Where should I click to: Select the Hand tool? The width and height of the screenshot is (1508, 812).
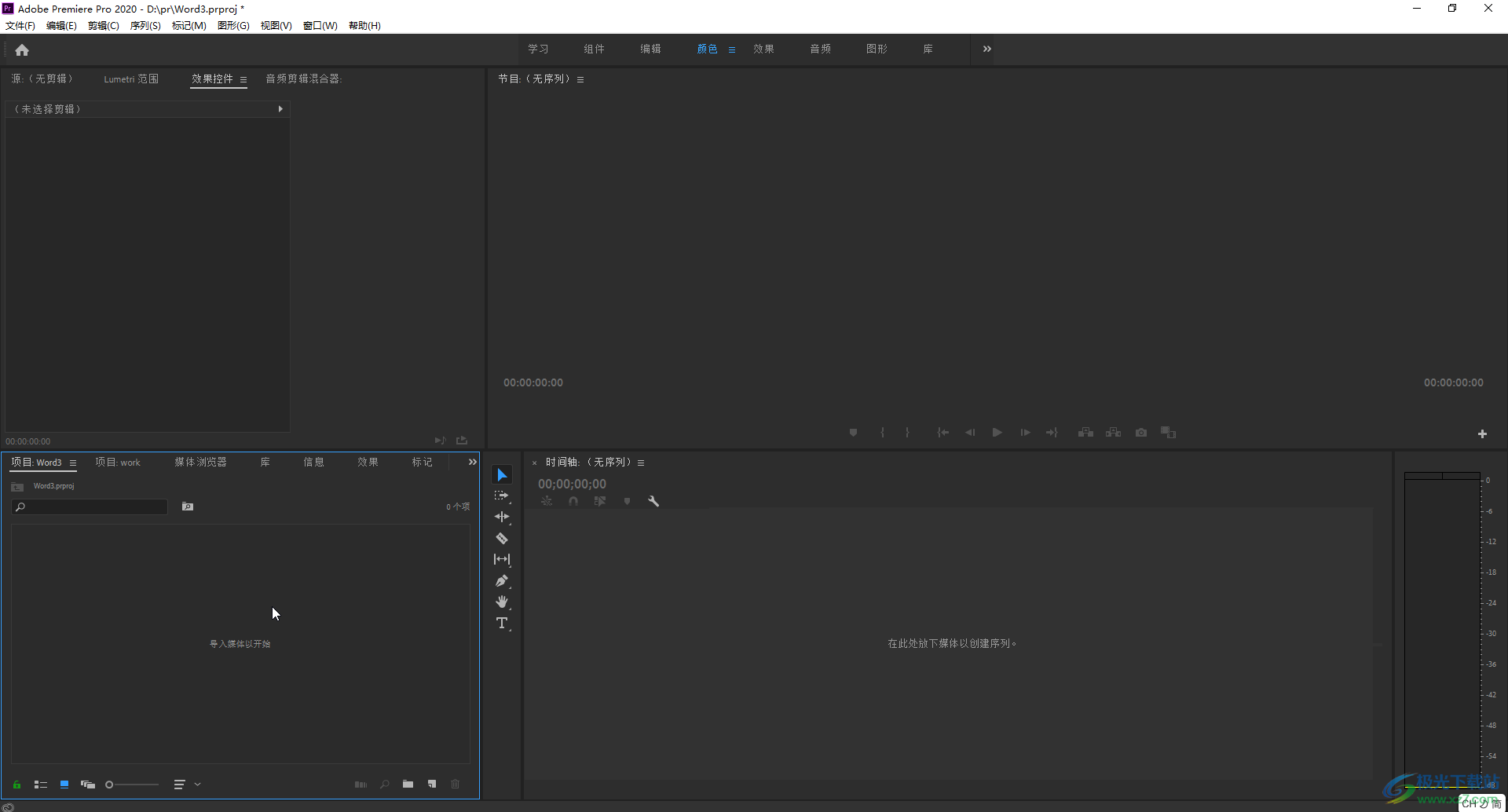[502, 602]
